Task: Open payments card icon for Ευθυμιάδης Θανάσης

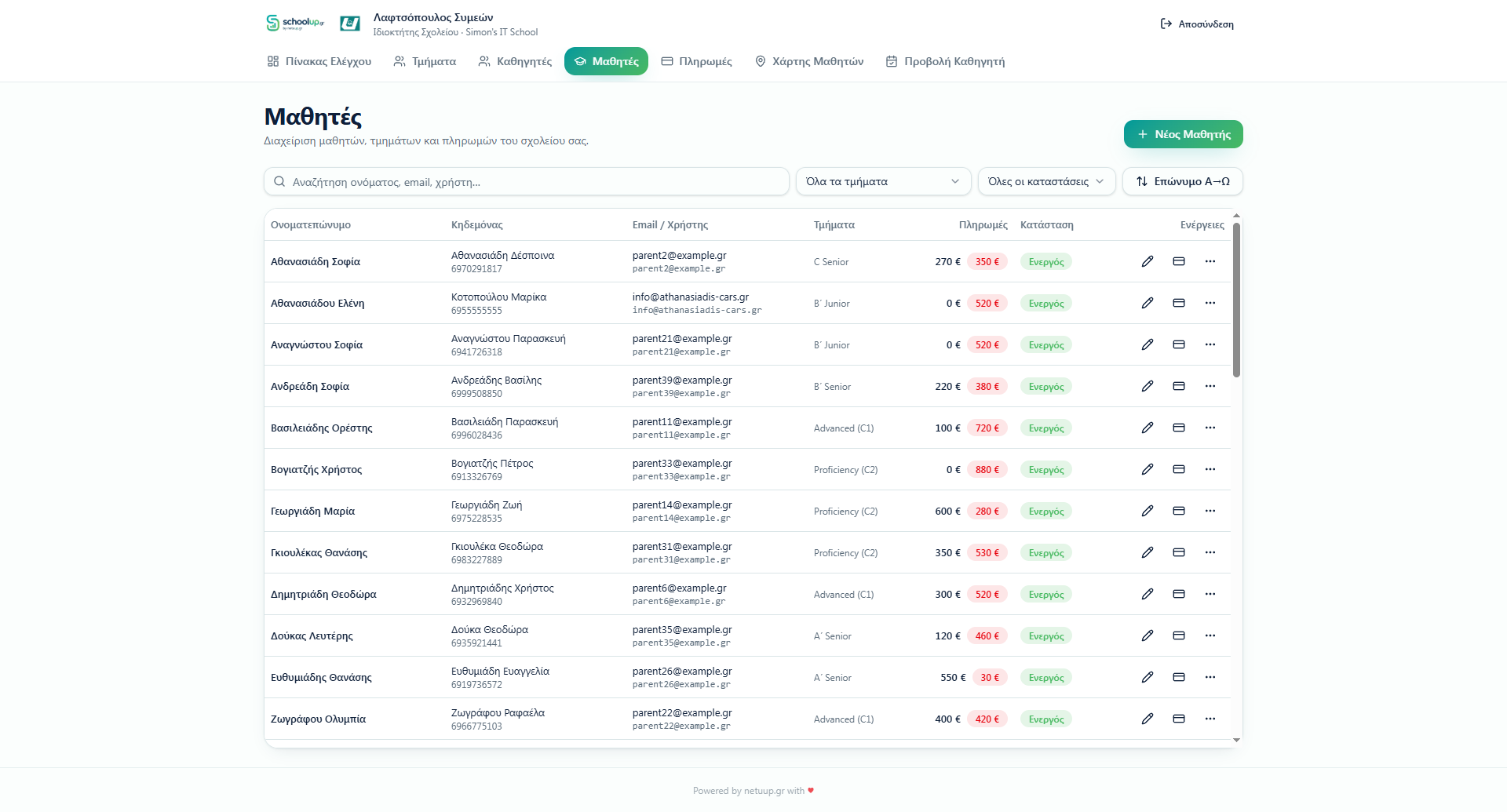Action: (x=1179, y=677)
